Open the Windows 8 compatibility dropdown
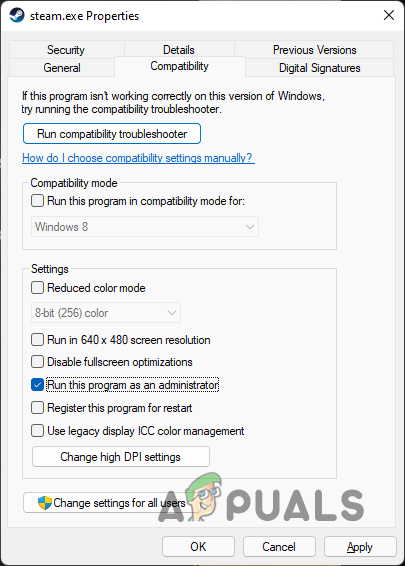This screenshot has width=405, height=566. 145,227
